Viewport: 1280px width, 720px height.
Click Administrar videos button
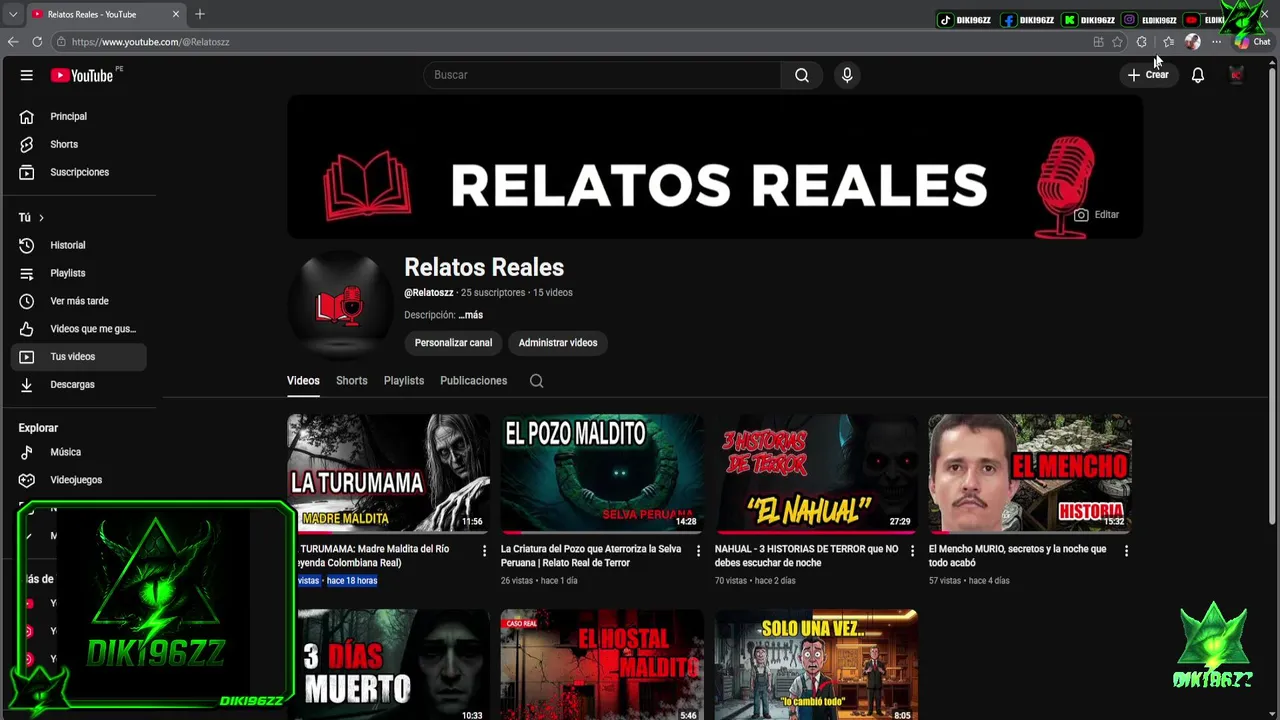[558, 343]
